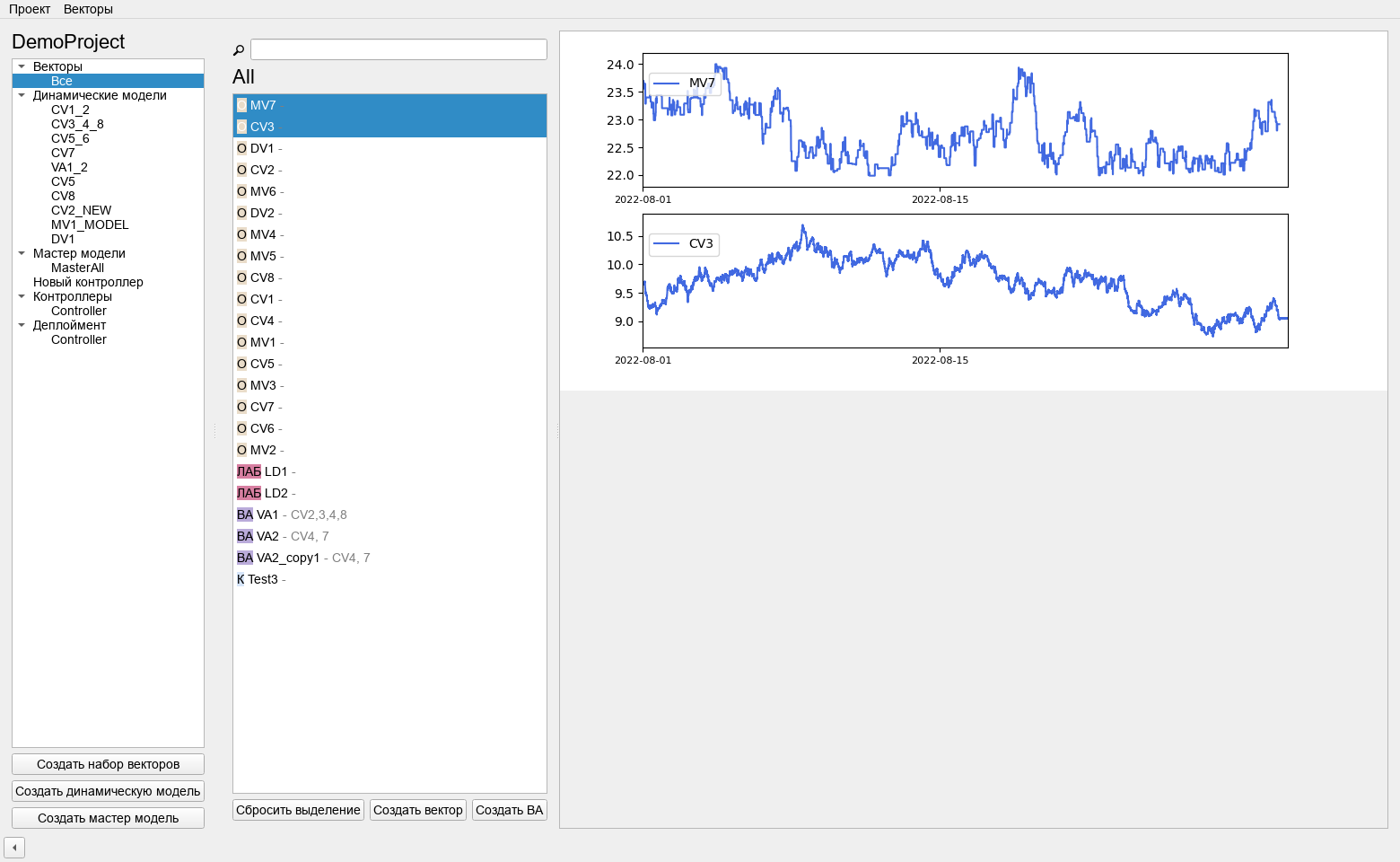
Task: Select the MV7 row in the vector list
Action: pos(389,105)
